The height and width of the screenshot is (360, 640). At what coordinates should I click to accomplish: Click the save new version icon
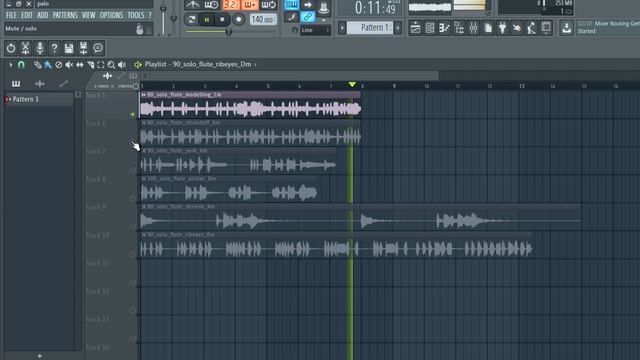pos(83,48)
